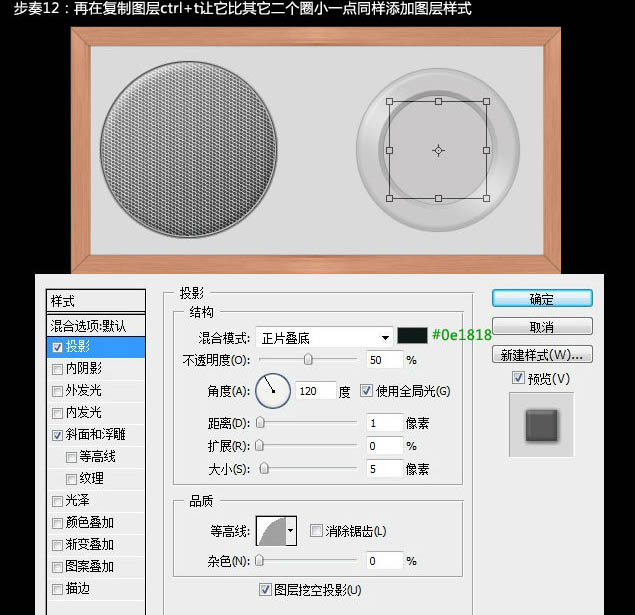The width and height of the screenshot is (635, 615).
Task: Click the 角度 angle dial
Action: coord(273,391)
